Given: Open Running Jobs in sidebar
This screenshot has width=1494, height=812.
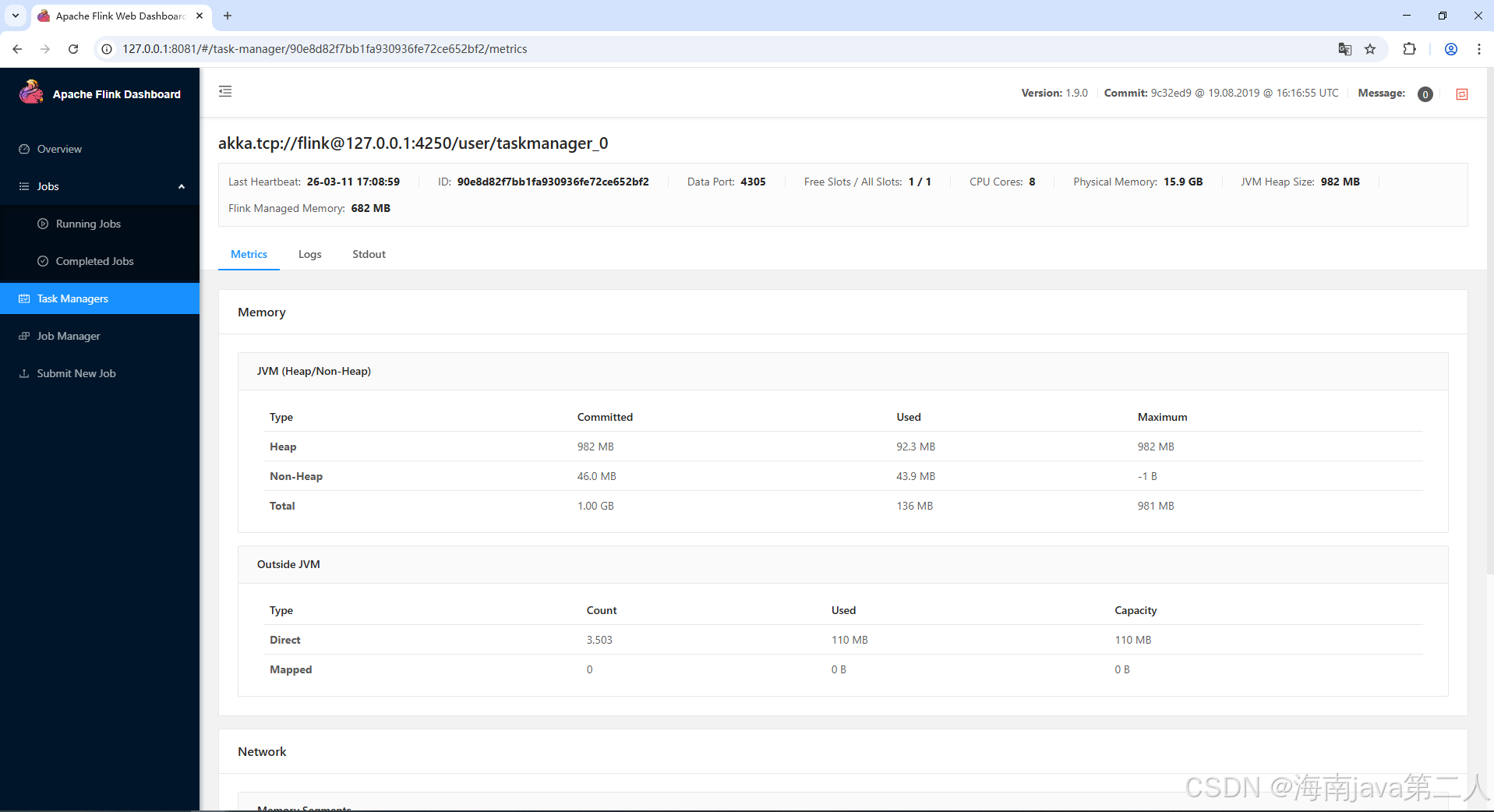Looking at the screenshot, I should (x=100, y=224).
